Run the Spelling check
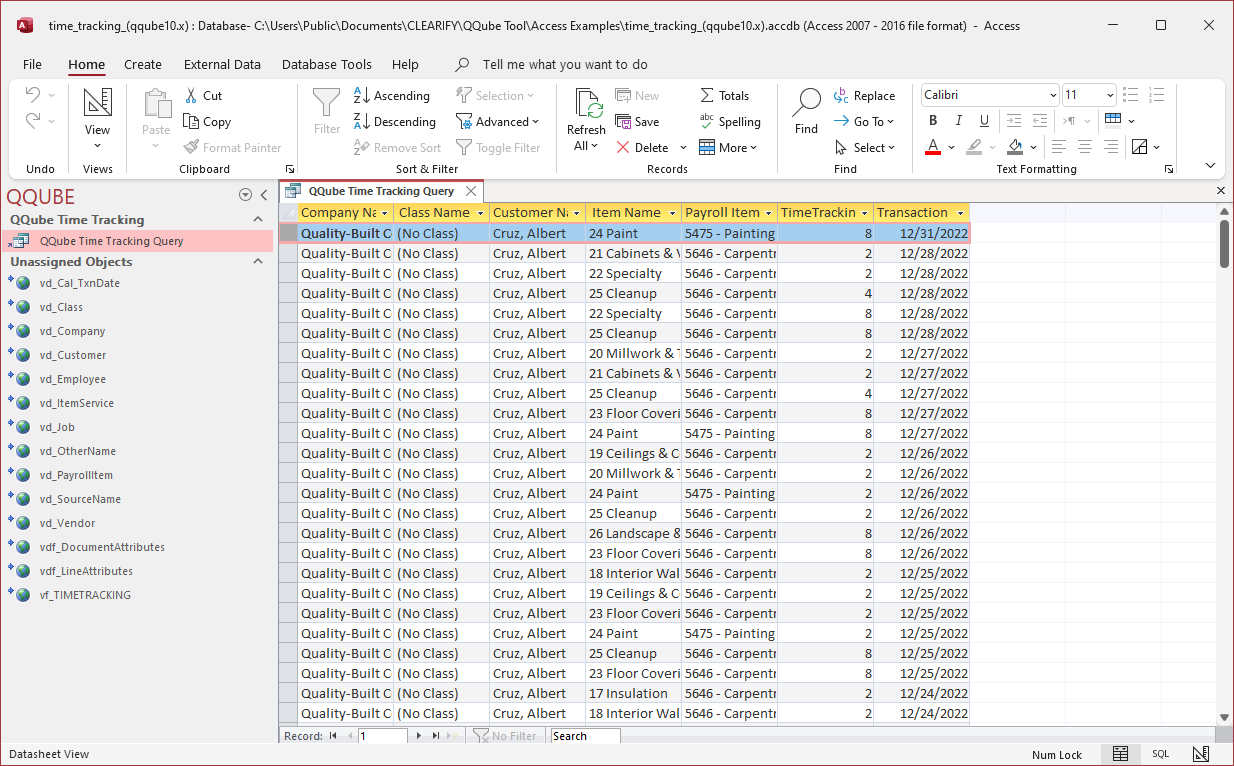The height and width of the screenshot is (766, 1234). click(x=730, y=122)
